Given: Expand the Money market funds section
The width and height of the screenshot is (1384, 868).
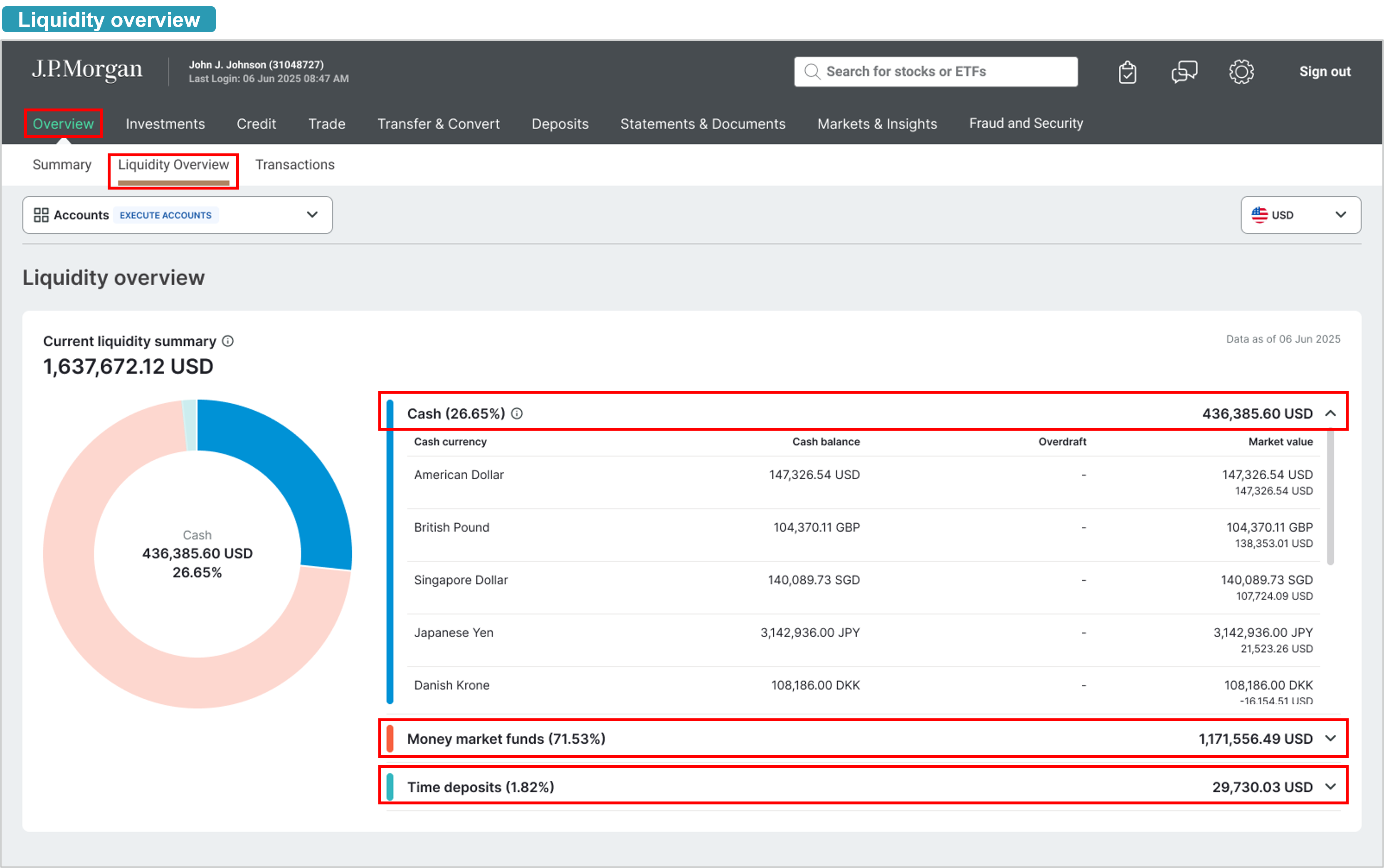Looking at the screenshot, I should pyautogui.click(x=1331, y=738).
